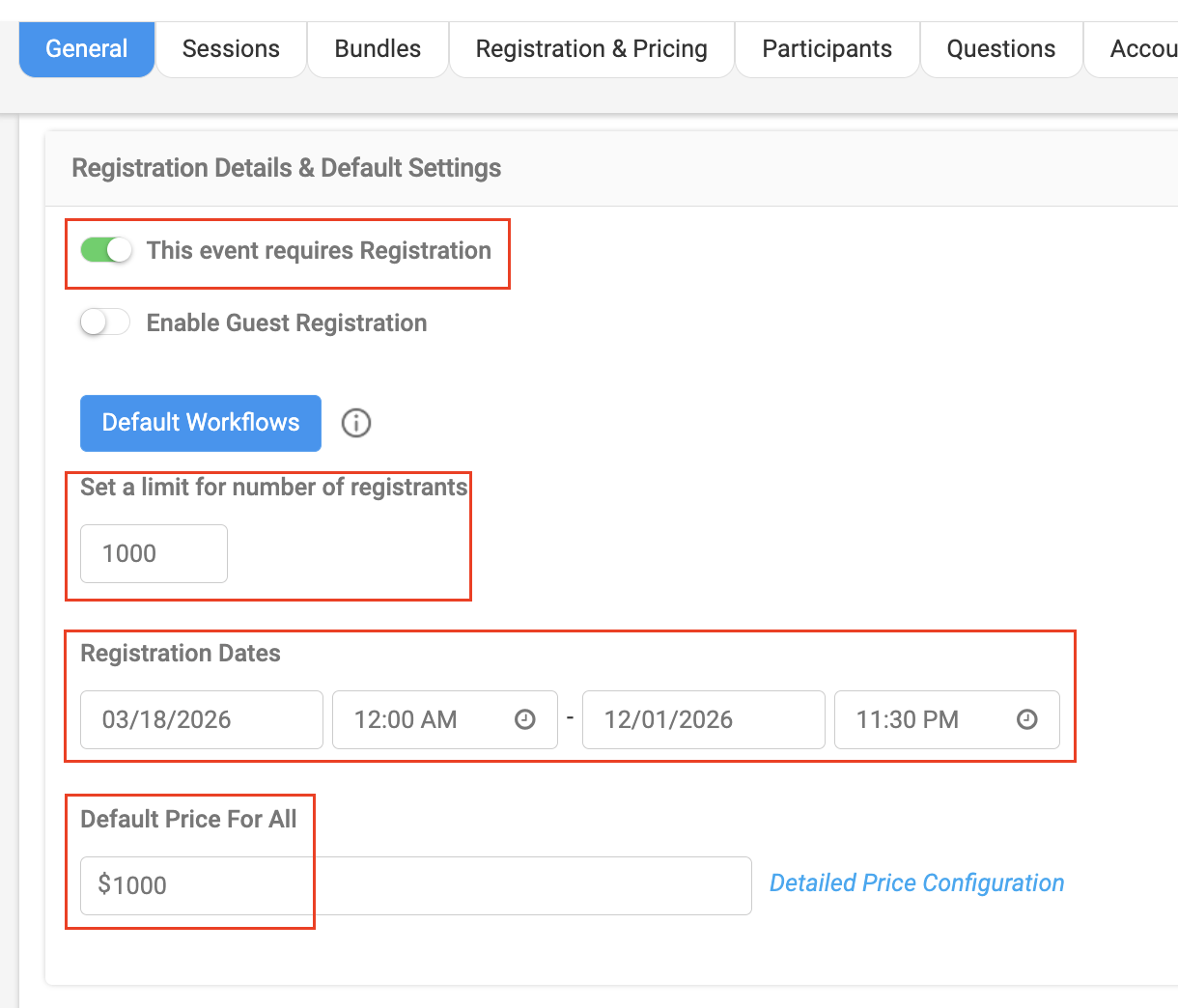Screen dimensions: 1178x1008
Task: Open the Bundles tab
Action: pyautogui.click(x=378, y=49)
